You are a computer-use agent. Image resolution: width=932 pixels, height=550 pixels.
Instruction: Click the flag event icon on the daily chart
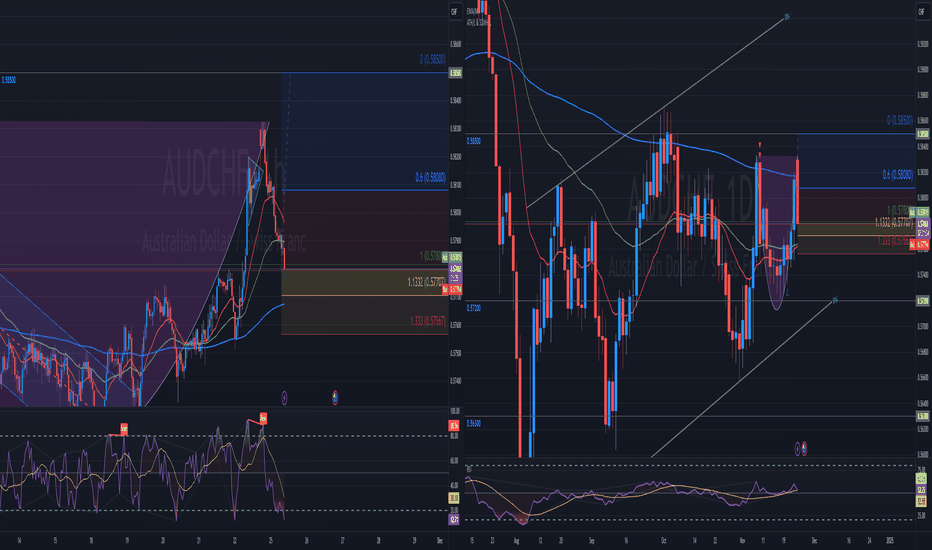(x=804, y=449)
